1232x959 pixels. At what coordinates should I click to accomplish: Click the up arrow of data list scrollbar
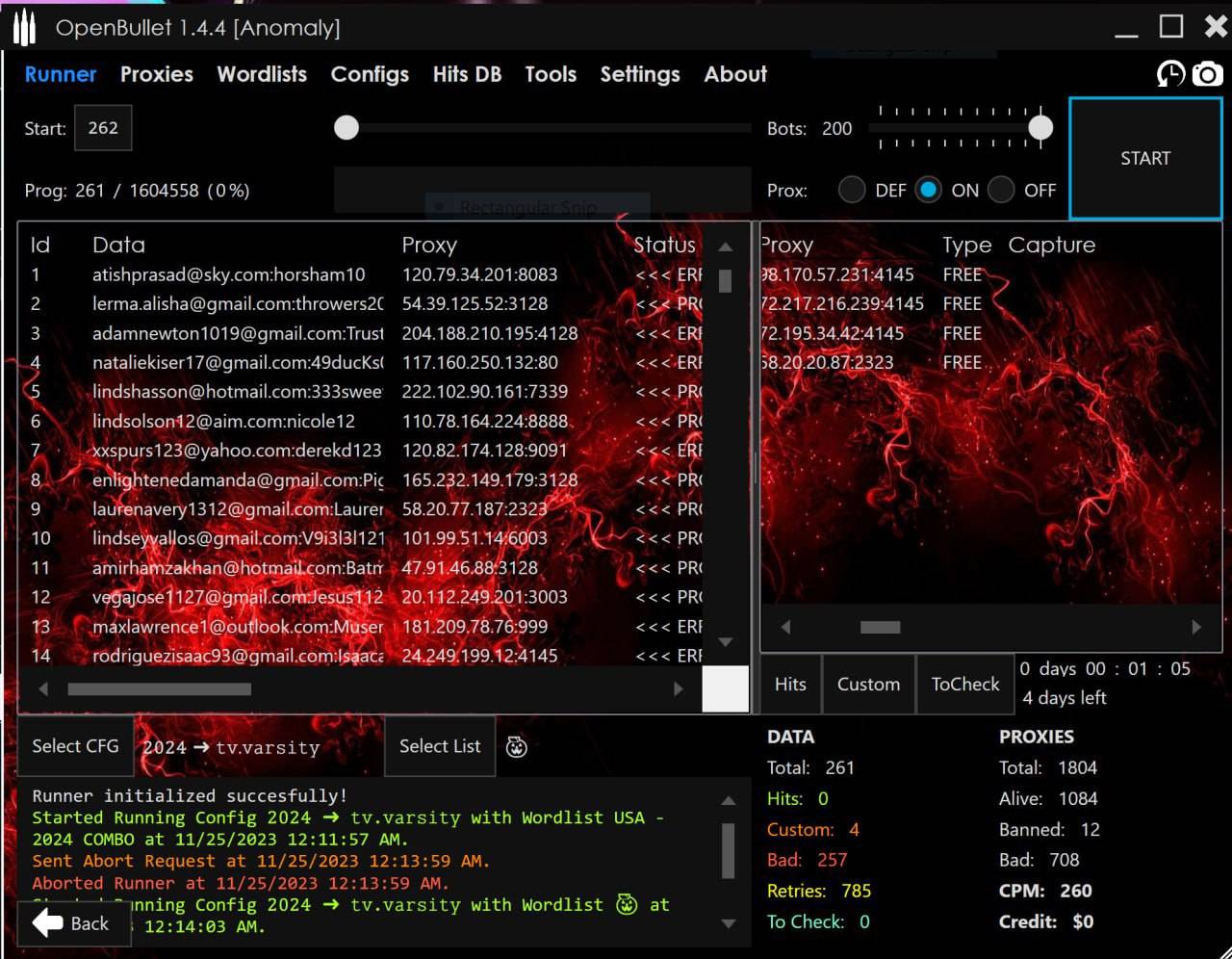[x=726, y=247]
